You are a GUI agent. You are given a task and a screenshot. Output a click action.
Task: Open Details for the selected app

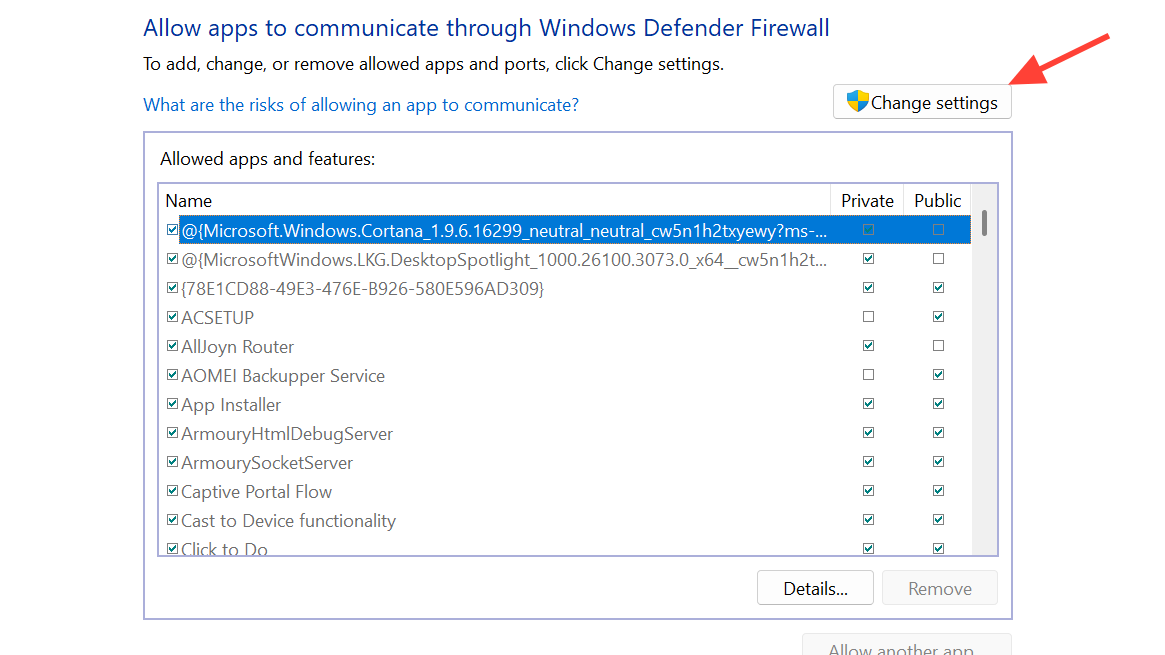tap(815, 588)
